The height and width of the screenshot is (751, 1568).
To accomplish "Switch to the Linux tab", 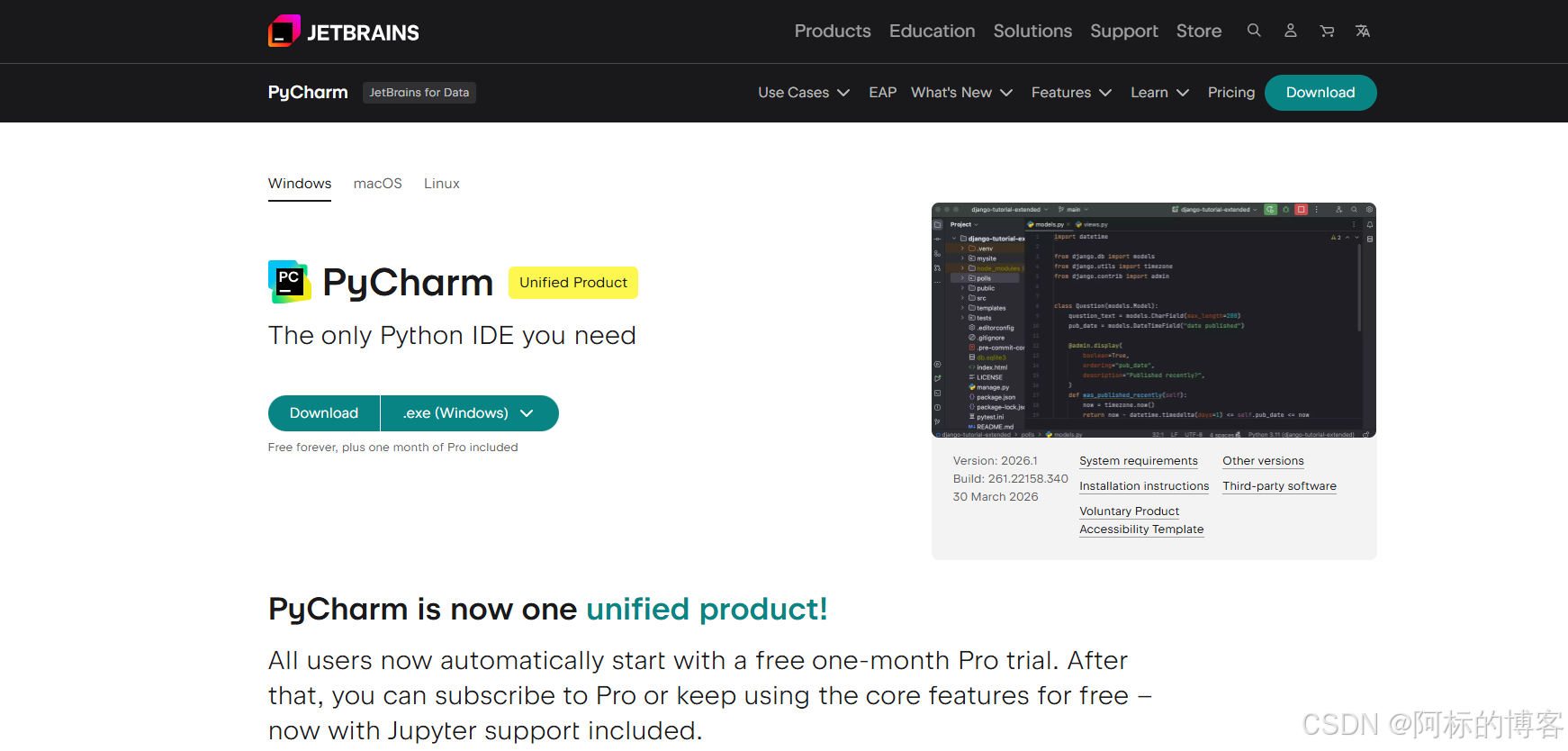I will 442,184.
